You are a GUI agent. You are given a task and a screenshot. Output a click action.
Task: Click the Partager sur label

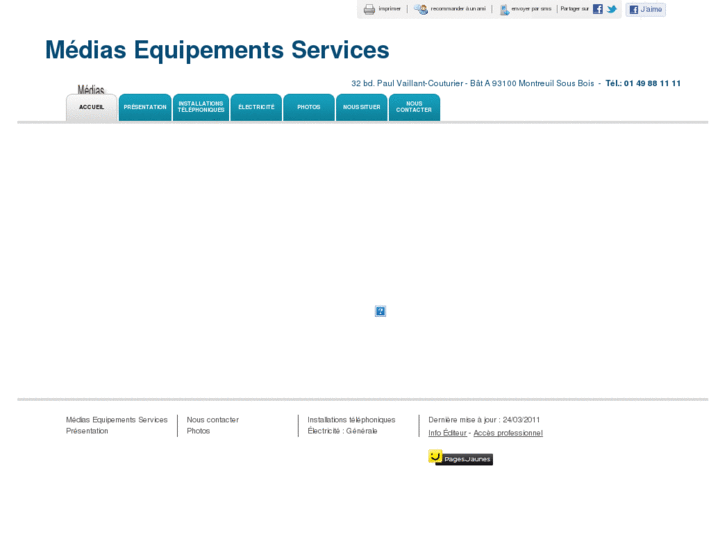click(574, 9)
